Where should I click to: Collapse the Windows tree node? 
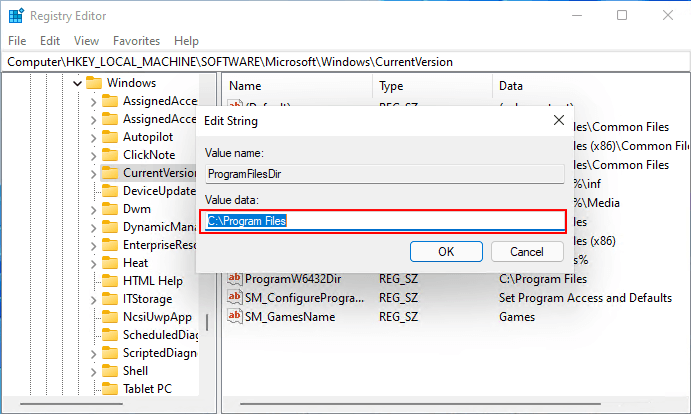pyautogui.click(x=77, y=83)
